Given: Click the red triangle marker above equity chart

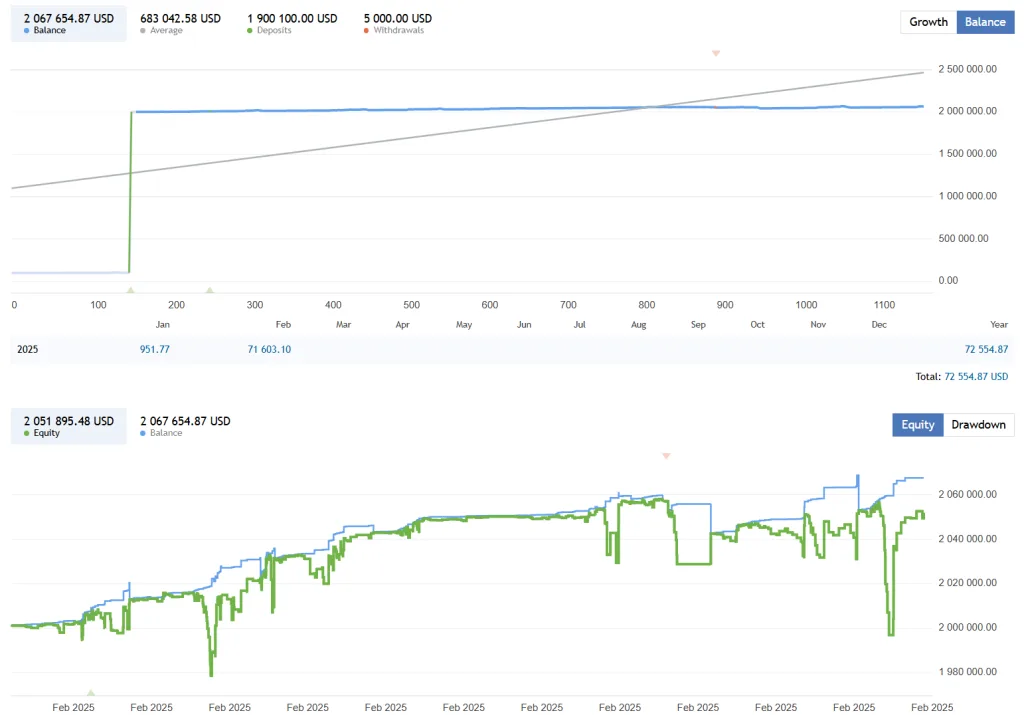Looking at the screenshot, I should [x=666, y=456].
